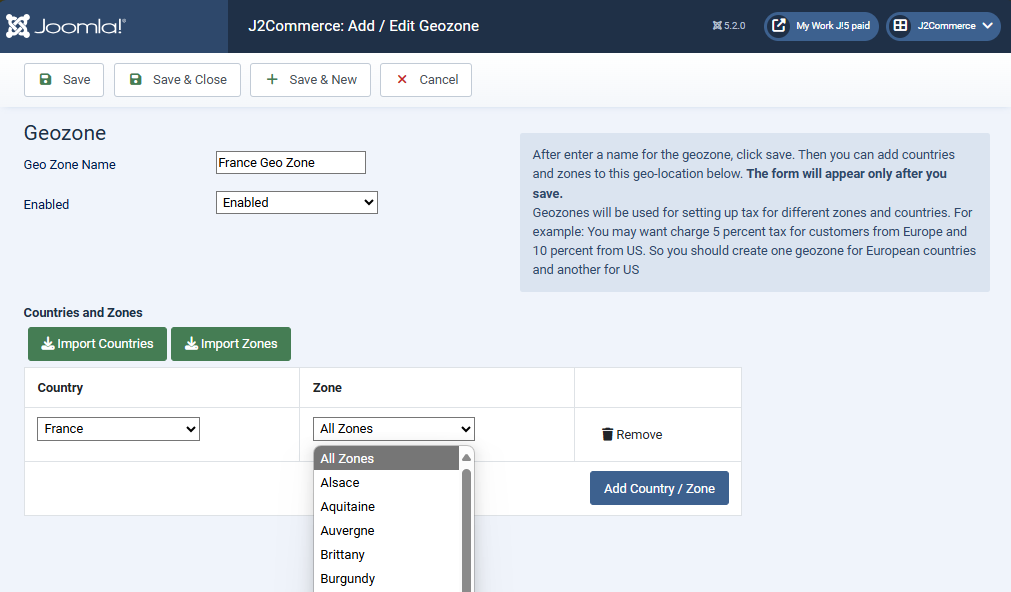Click the Joomla version 5.2.0 indicator

(729, 26)
